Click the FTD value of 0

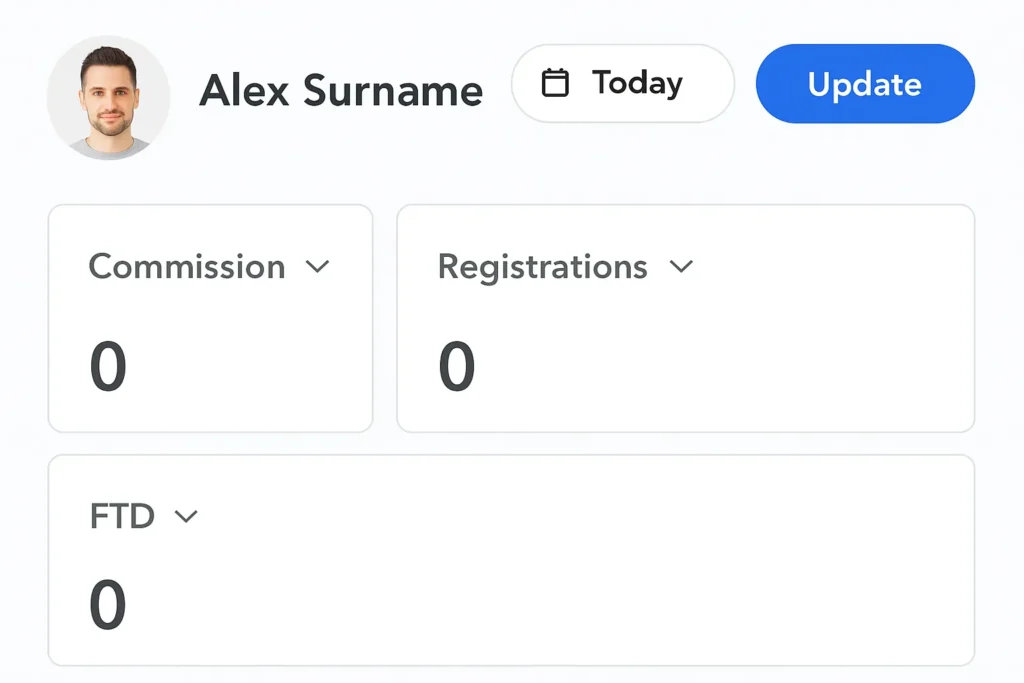point(108,605)
